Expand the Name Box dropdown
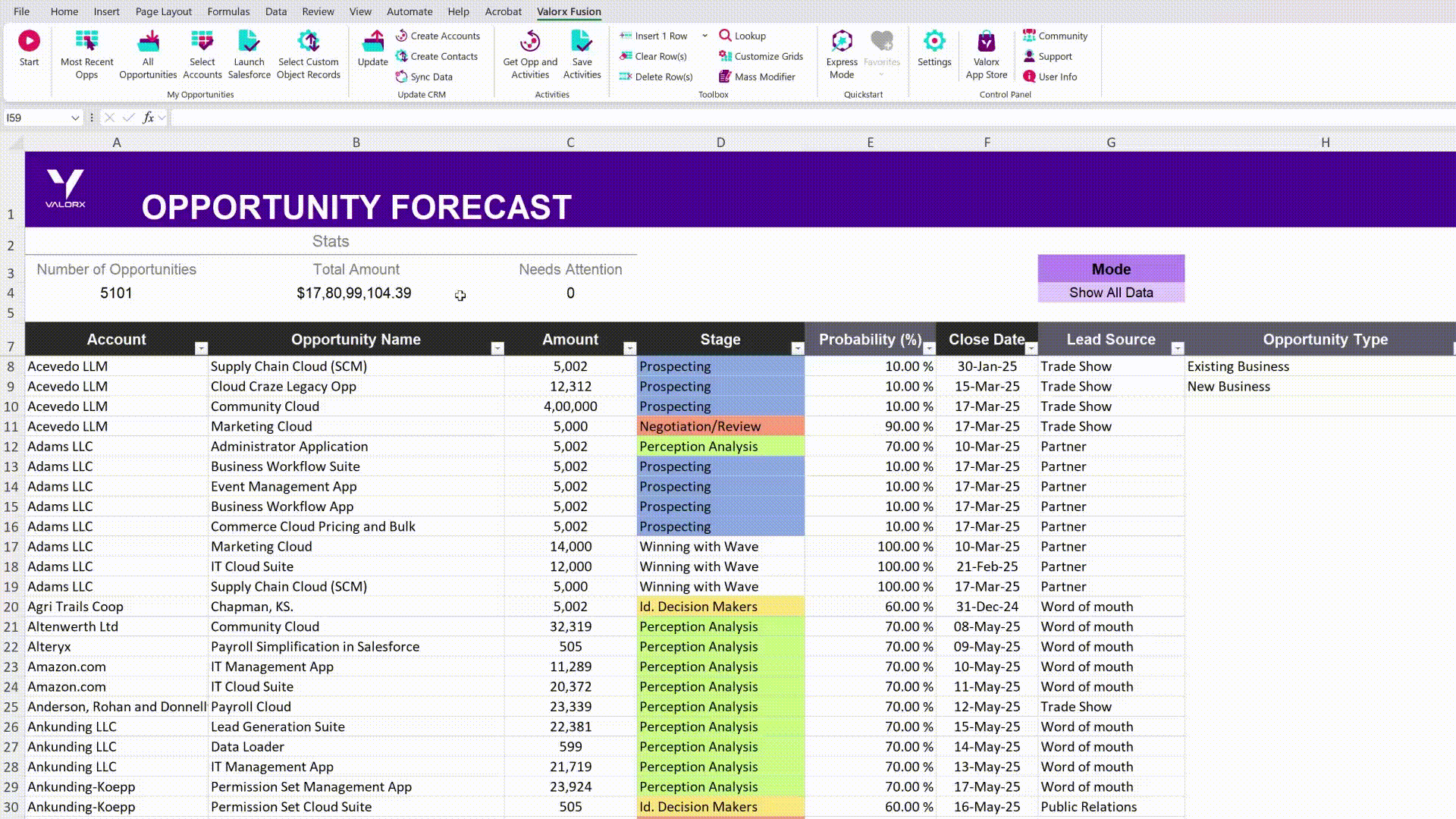1456x819 pixels. (x=74, y=118)
